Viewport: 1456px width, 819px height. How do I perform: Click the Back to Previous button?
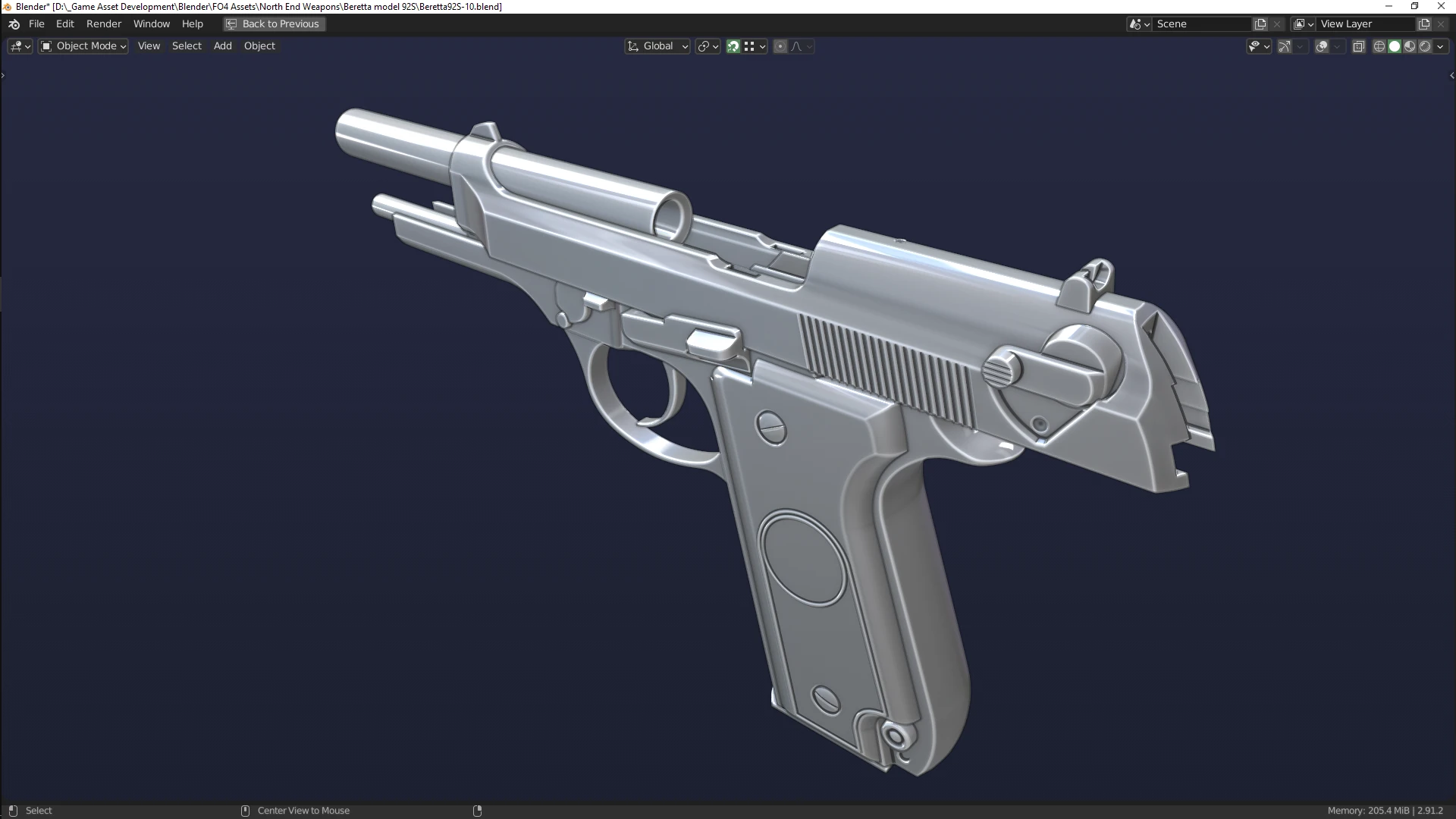pyautogui.click(x=275, y=24)
